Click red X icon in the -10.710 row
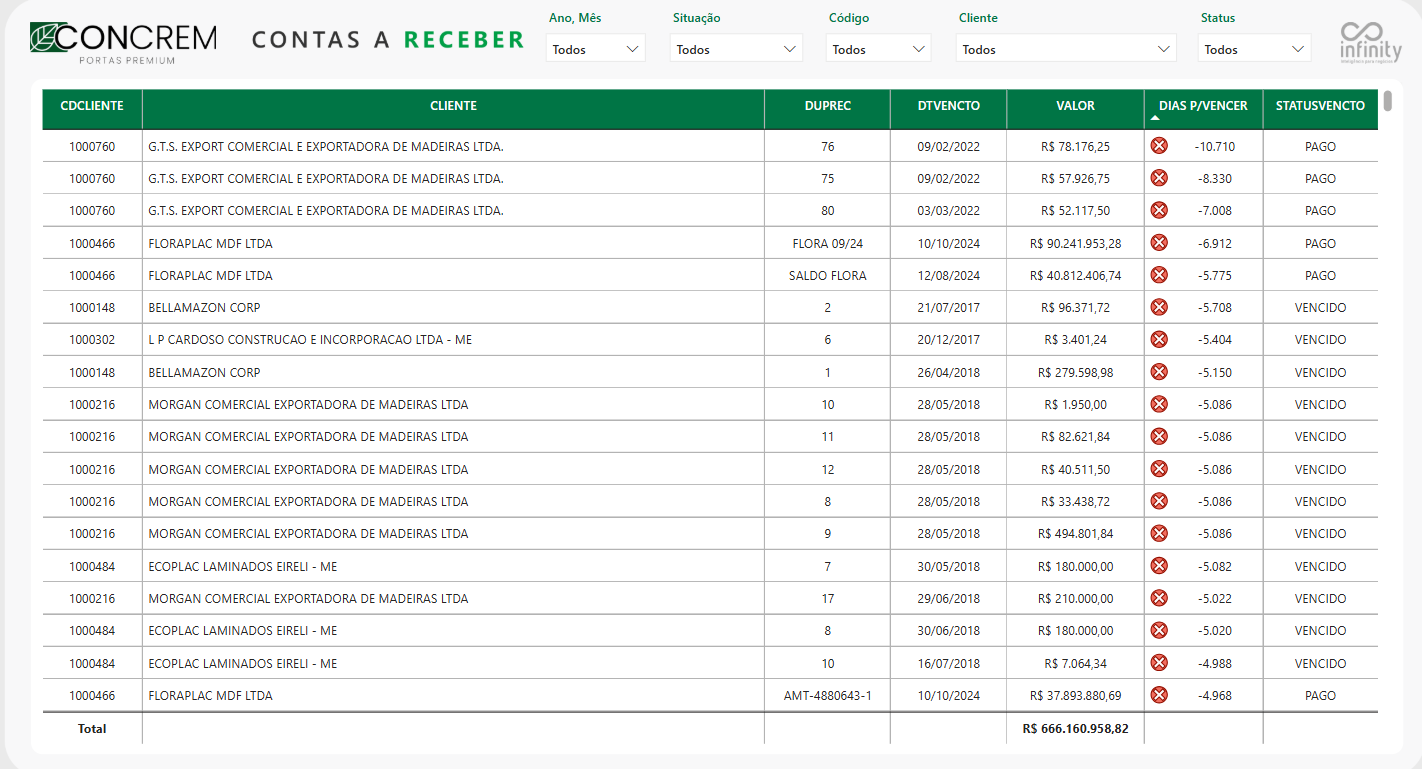 (1159, 146)
